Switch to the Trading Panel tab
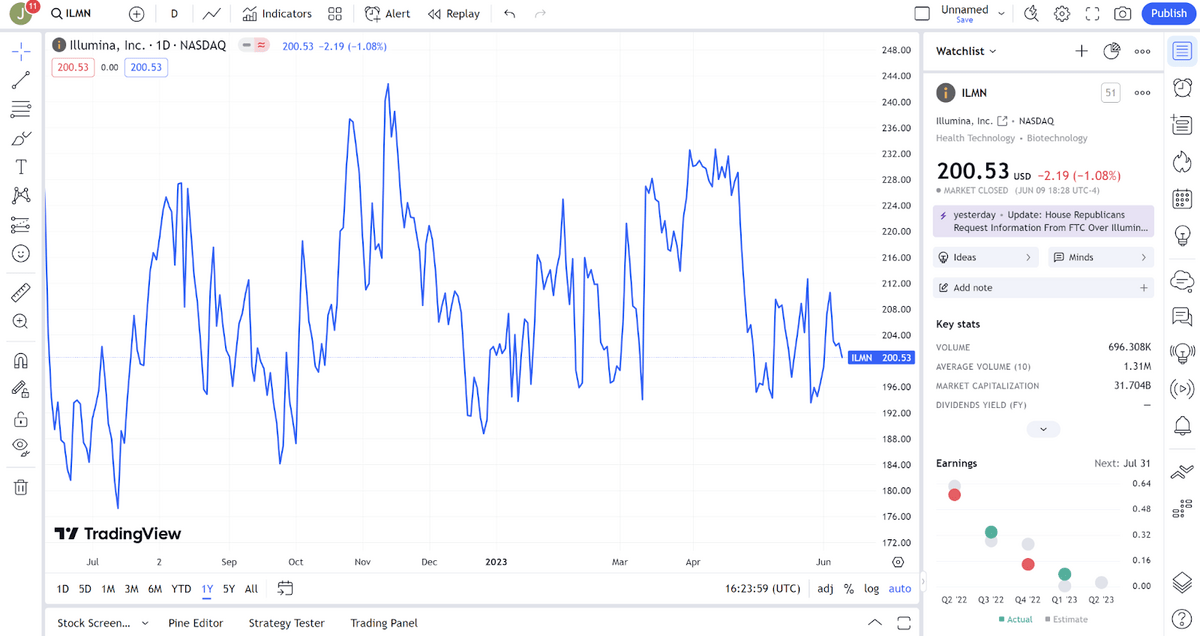The image size is (1200, 636). [384, 623]
